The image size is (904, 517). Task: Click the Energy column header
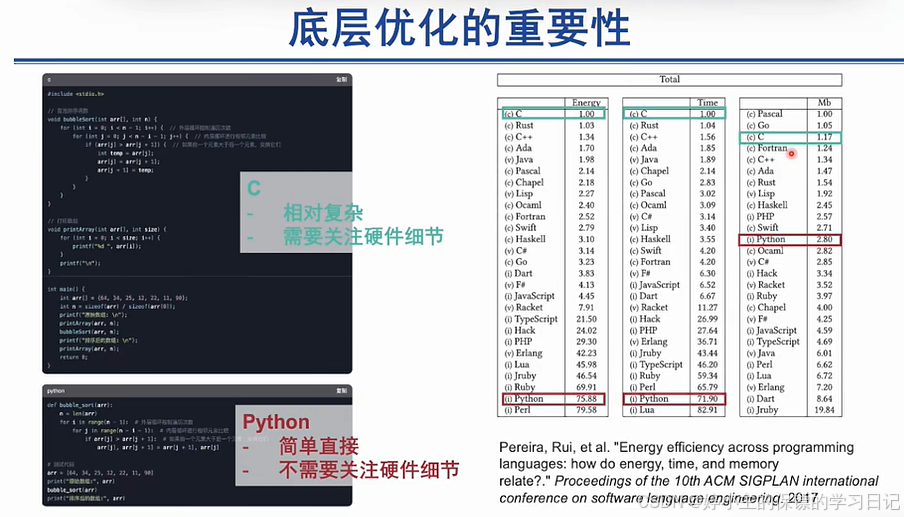click(586, 103)
